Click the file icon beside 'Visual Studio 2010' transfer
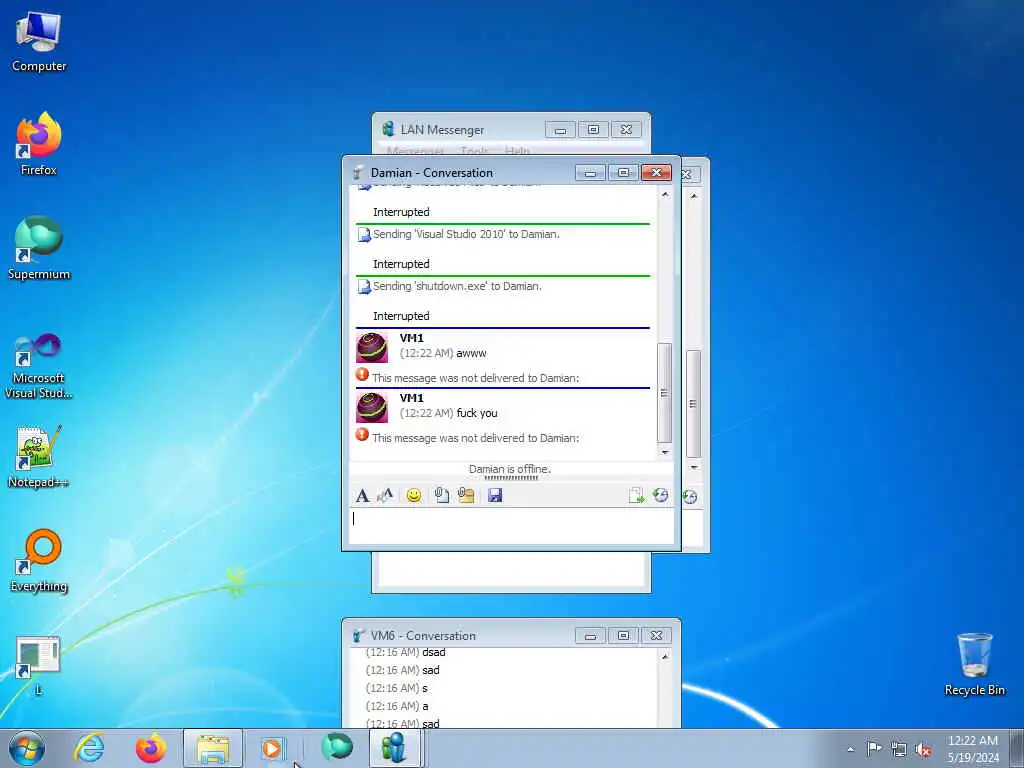The width and height of the screenshot is (1024, 768). [x=364, y=234]
